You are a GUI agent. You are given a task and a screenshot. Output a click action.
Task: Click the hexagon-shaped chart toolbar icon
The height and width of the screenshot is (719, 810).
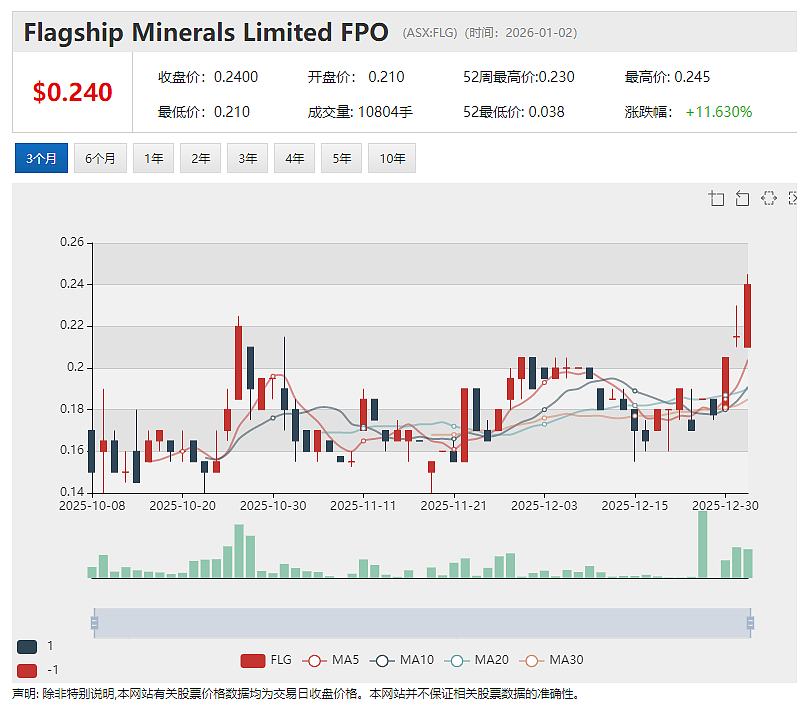pyautogui.click(x=769, y=198)
